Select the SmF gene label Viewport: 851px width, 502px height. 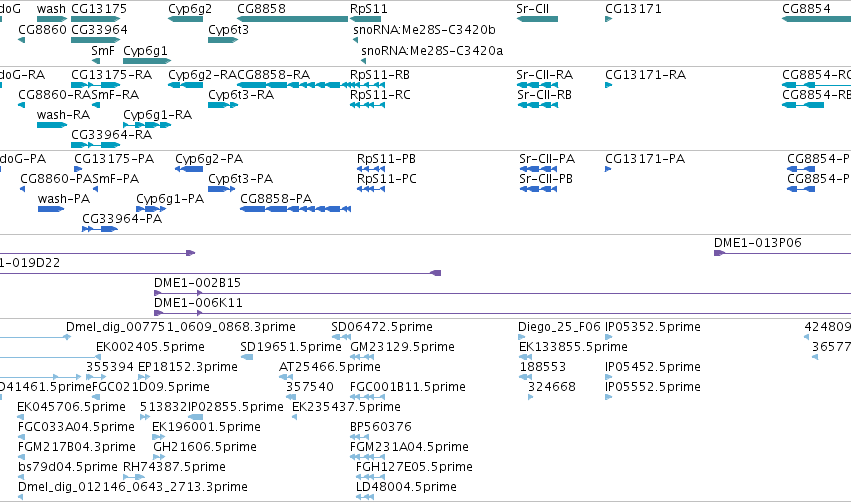[103, 50]
